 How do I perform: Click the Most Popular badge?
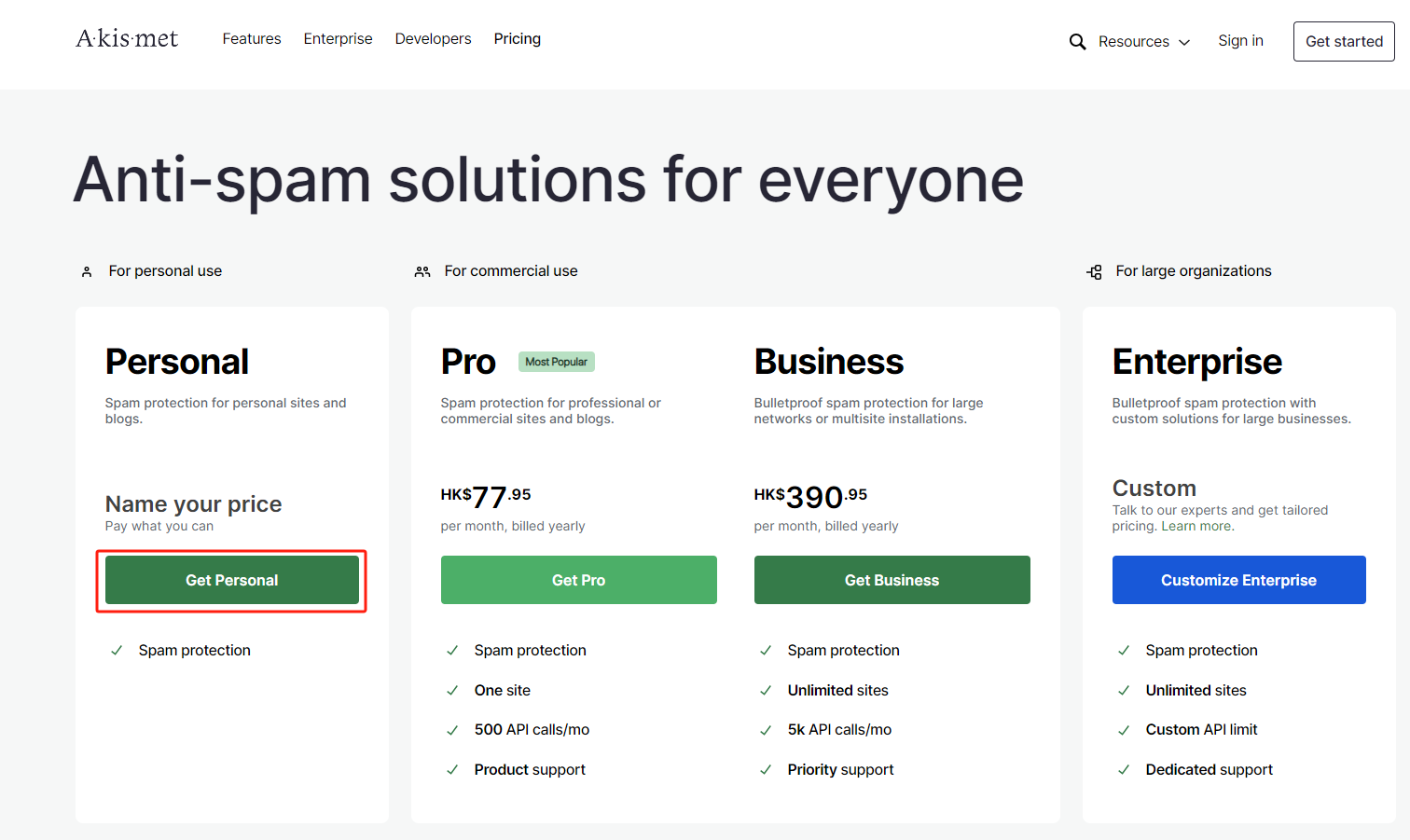(557, 362)
